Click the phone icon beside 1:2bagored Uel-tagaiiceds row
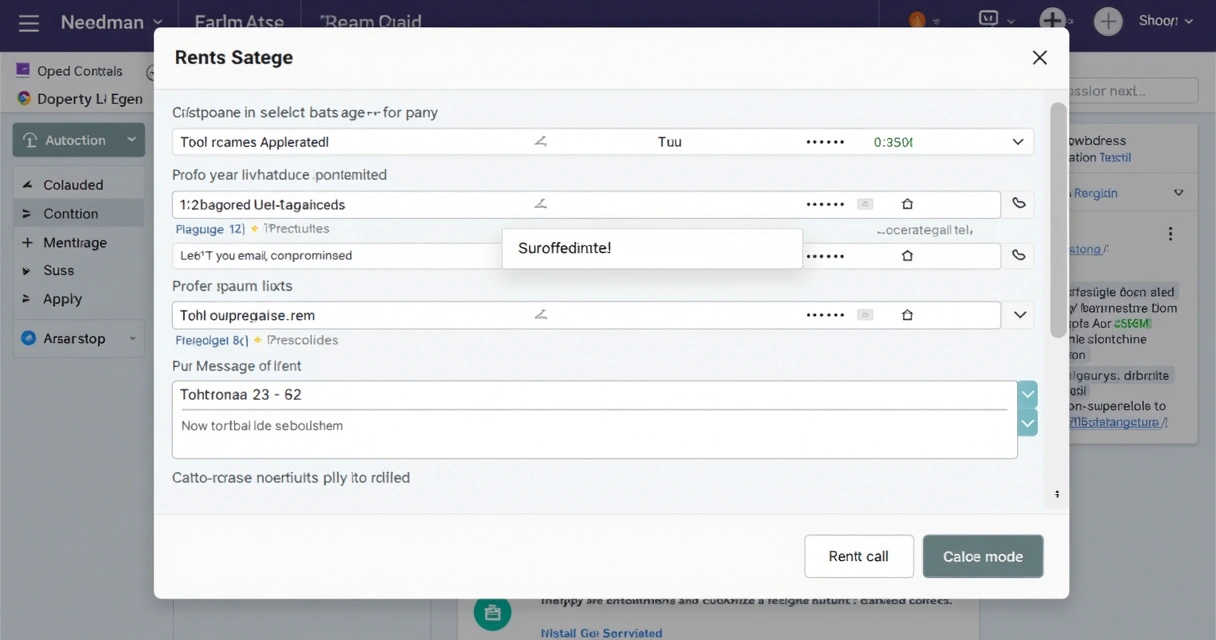Viewport: 1216px width, 640px height. (x=1019, y=203)
